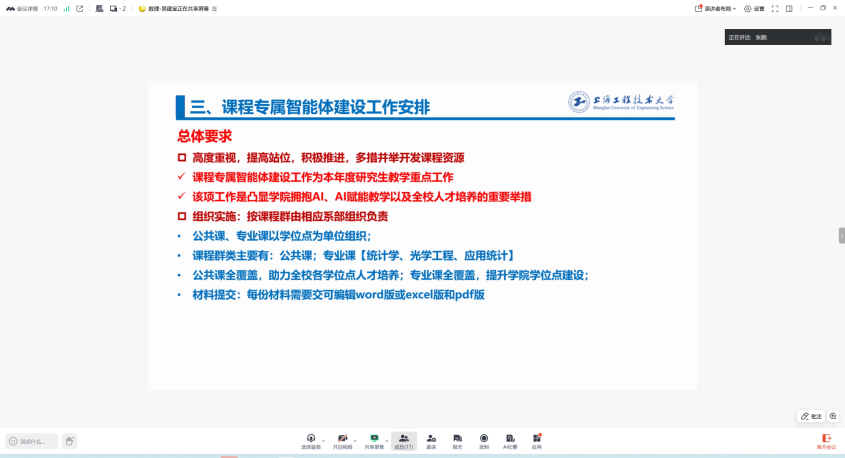Image resolution: width=845 pixels, height=458 pixels.
Task: Toggle the side panel layout icon
Action: (789, 8)
